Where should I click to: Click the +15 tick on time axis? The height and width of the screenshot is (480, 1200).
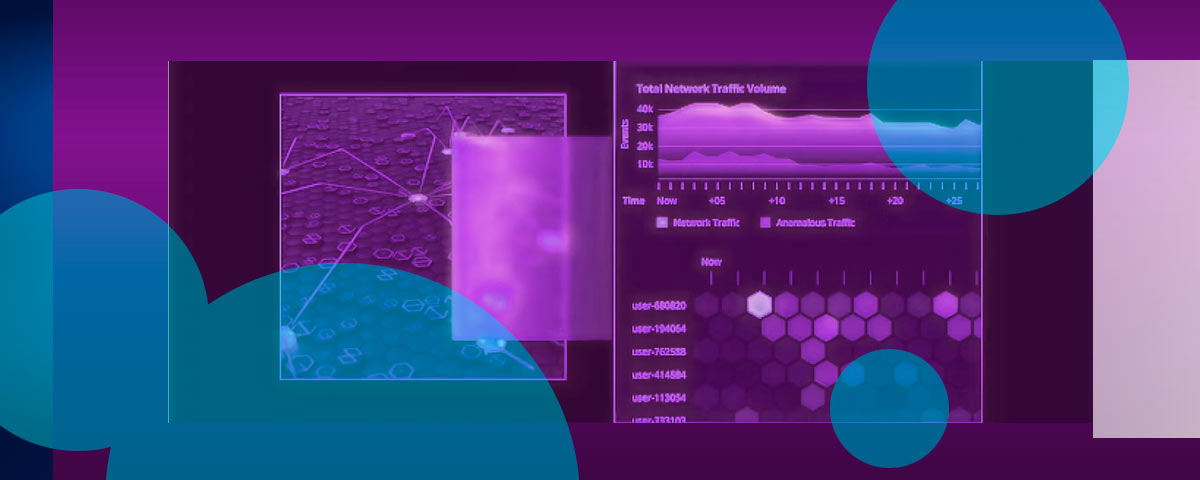point(836,201)
